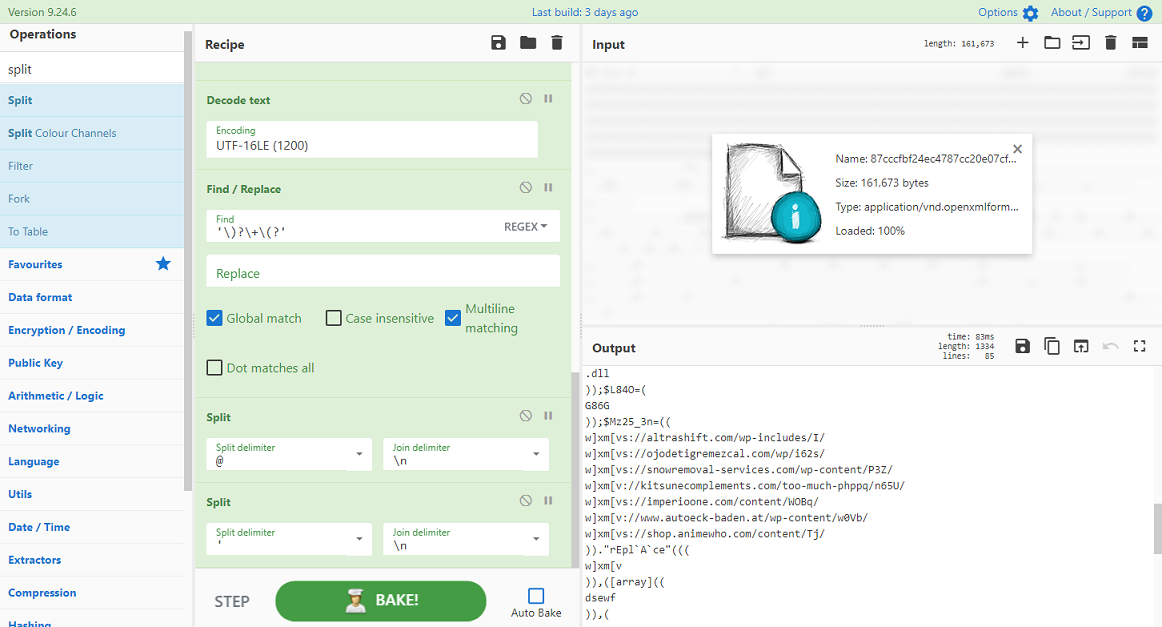The width and height of the screenshot is (1162, 627).
Task: Copy the output to the clipboard
Action: point(1052,346)
